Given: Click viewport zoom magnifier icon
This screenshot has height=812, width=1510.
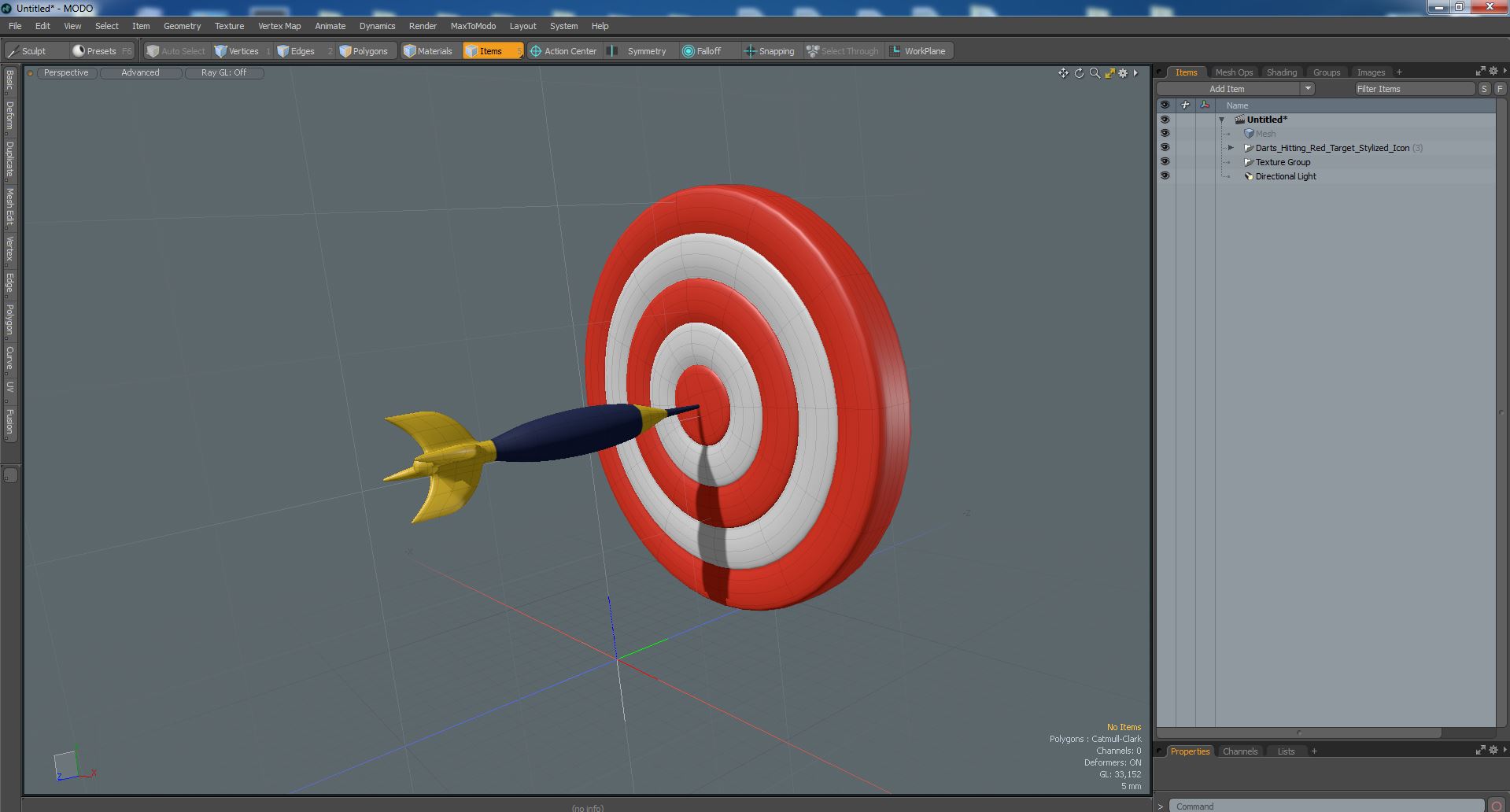Looking at the screenshot, I should pos(1095,73).
